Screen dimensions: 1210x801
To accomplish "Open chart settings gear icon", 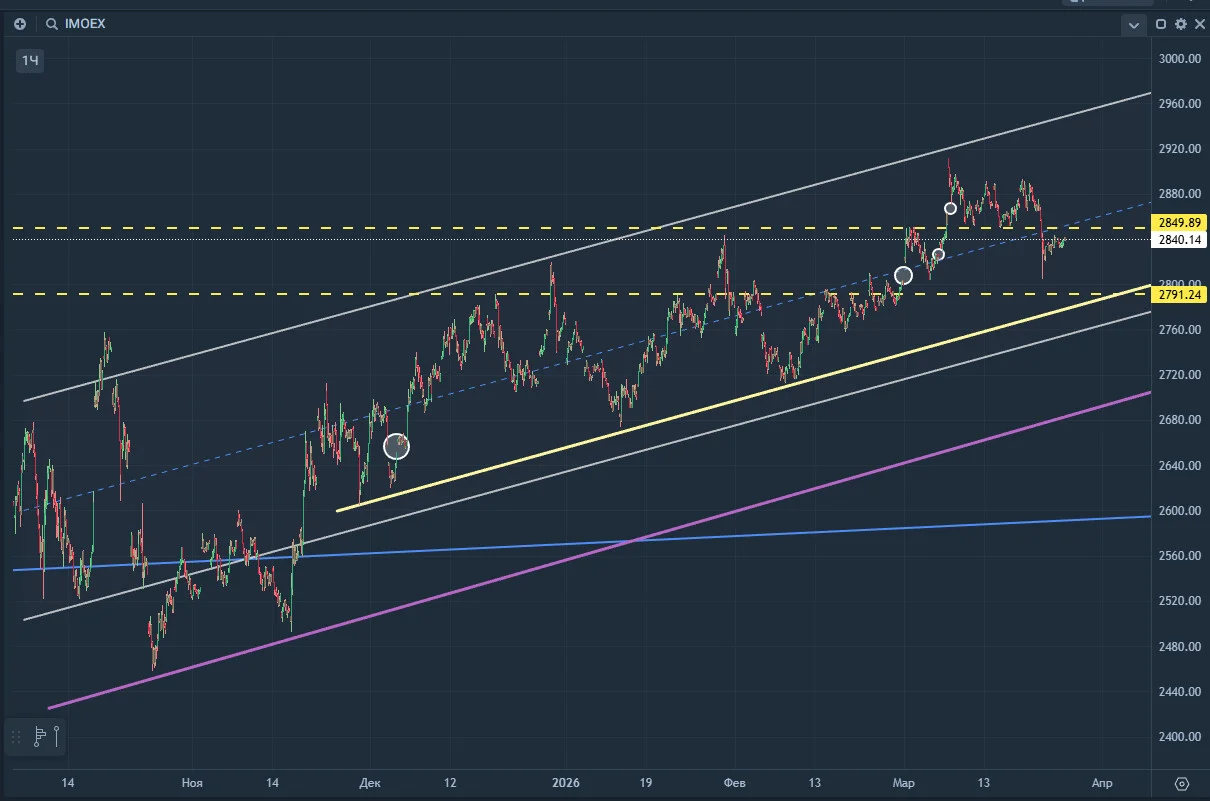I will (1181, 24).
